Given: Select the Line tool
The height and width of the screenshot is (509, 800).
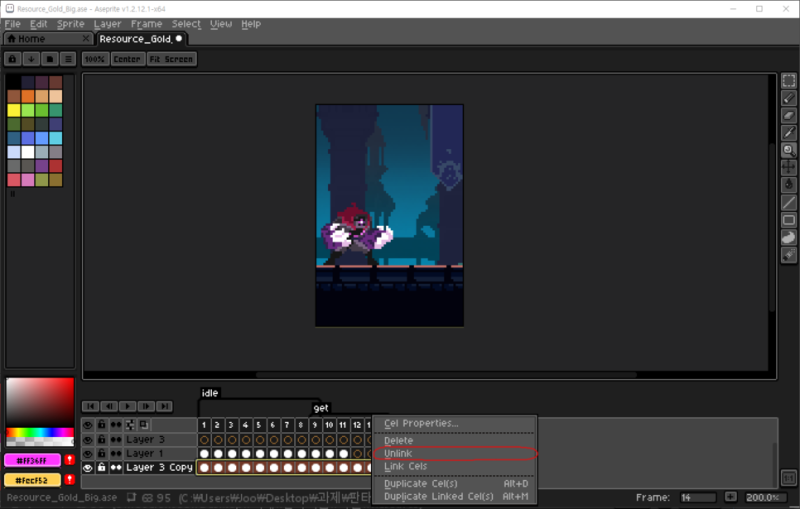Looking at the screenshot, I should (789, 202).
